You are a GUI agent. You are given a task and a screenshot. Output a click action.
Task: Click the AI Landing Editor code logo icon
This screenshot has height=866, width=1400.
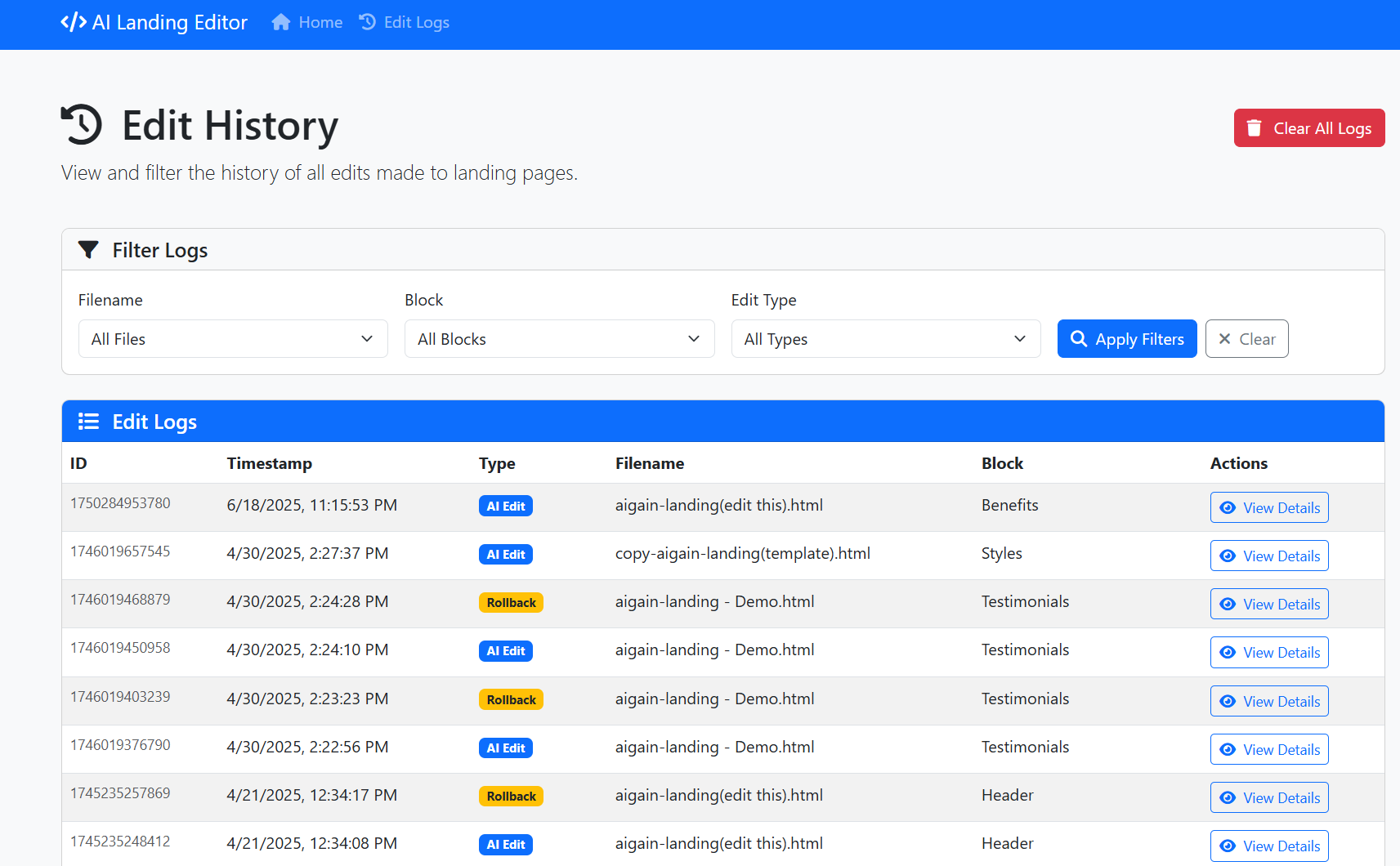[74, 22]
